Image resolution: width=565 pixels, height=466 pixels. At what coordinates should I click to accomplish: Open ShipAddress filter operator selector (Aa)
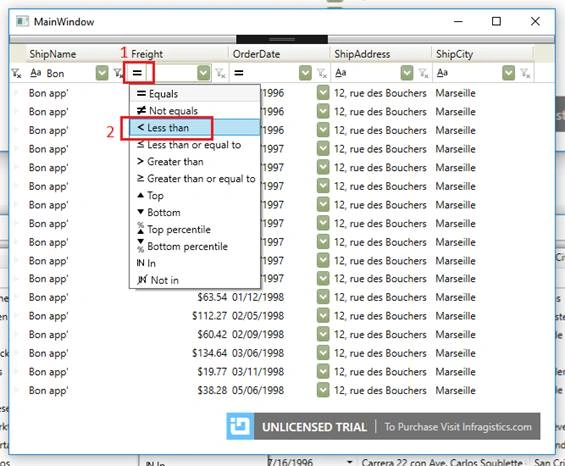[x=341, y=73]
